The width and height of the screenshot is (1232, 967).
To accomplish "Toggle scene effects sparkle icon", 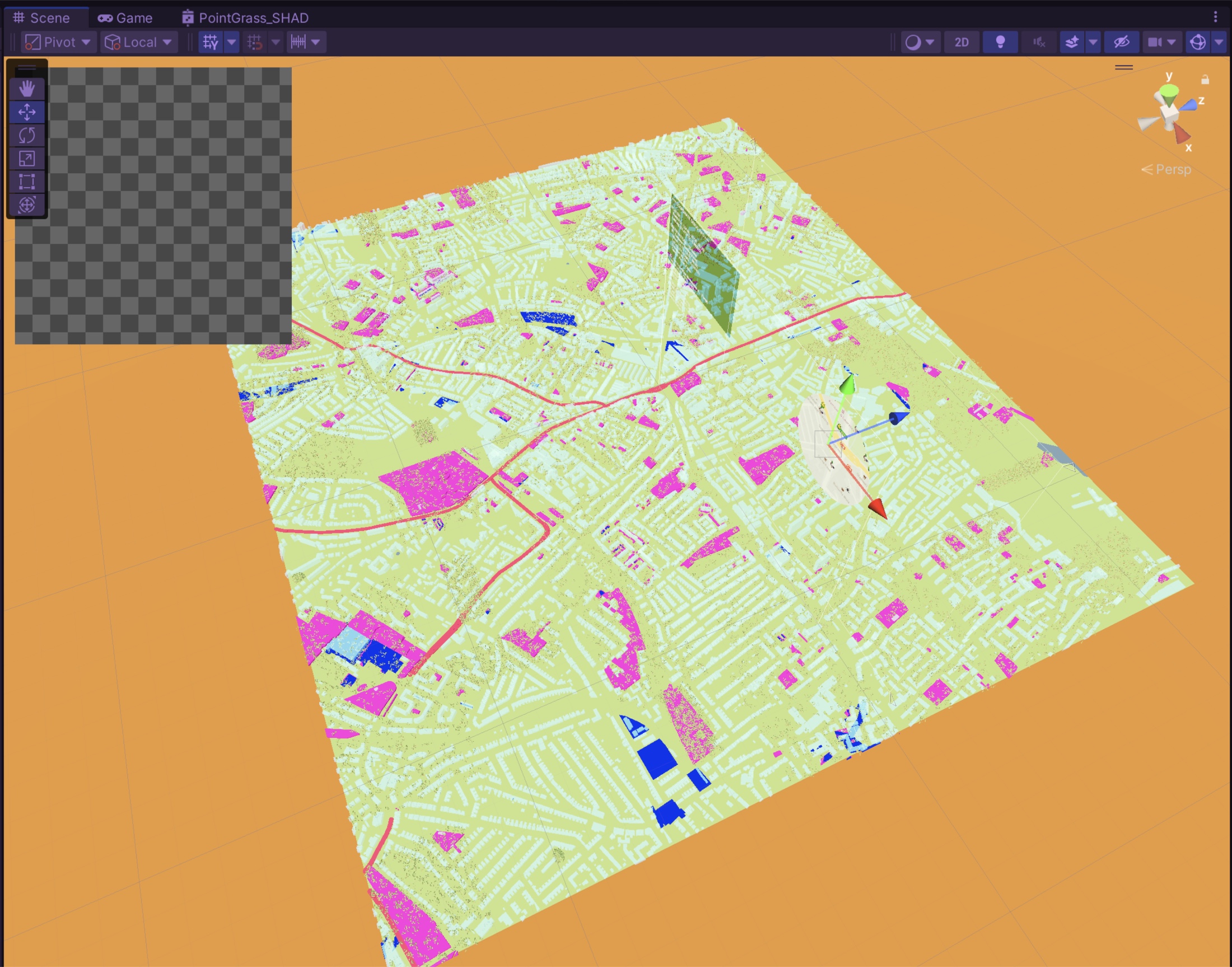I will click(1072, 42).
